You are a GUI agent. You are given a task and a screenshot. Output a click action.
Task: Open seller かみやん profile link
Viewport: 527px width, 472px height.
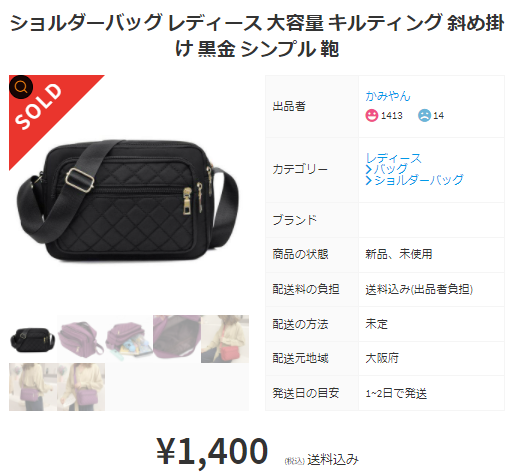(388, 96)
